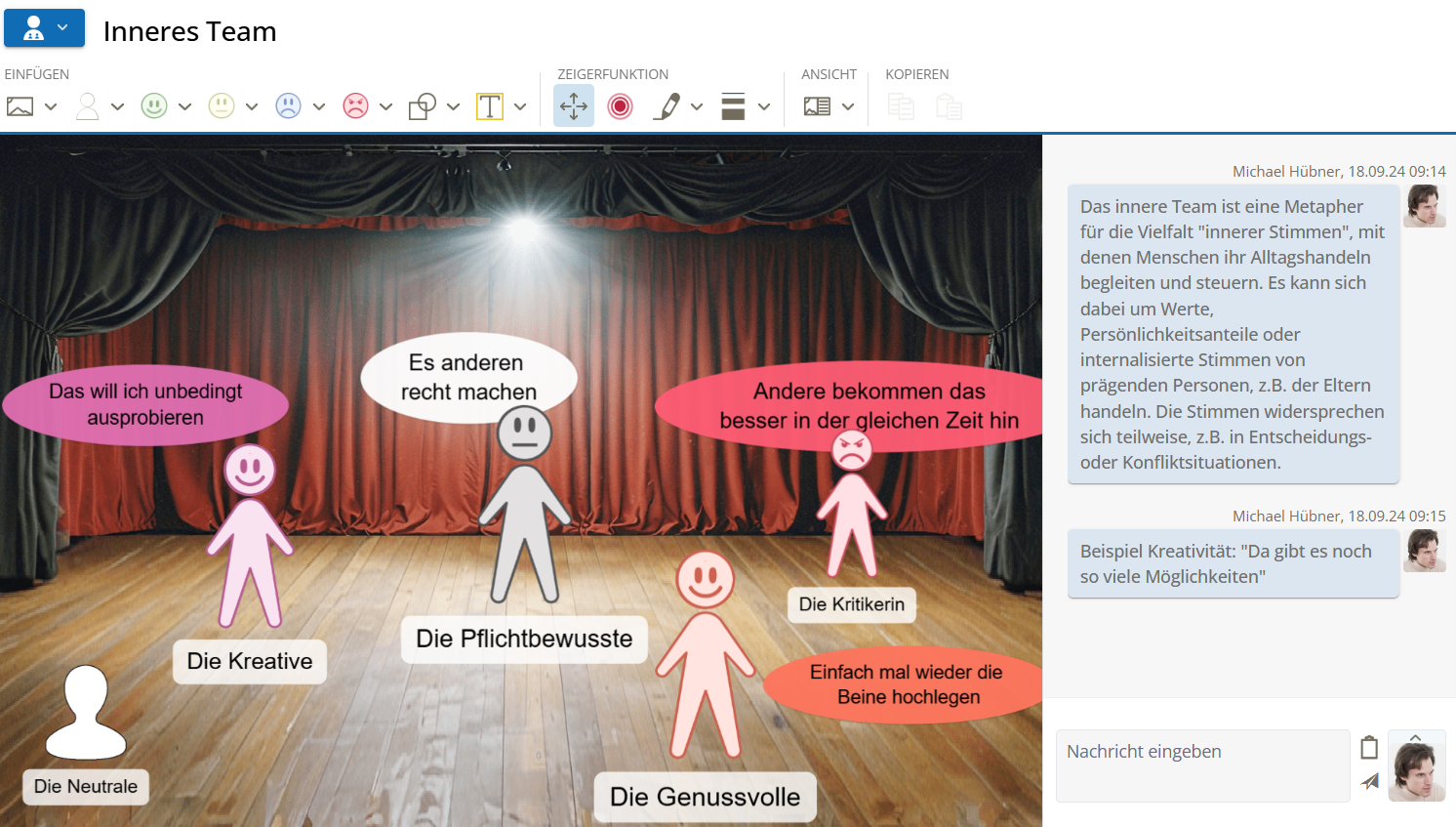The image size is (1456, 827).
Task: Focus the 'Nachricht eingeben' message field
Action: (1202, 765)
